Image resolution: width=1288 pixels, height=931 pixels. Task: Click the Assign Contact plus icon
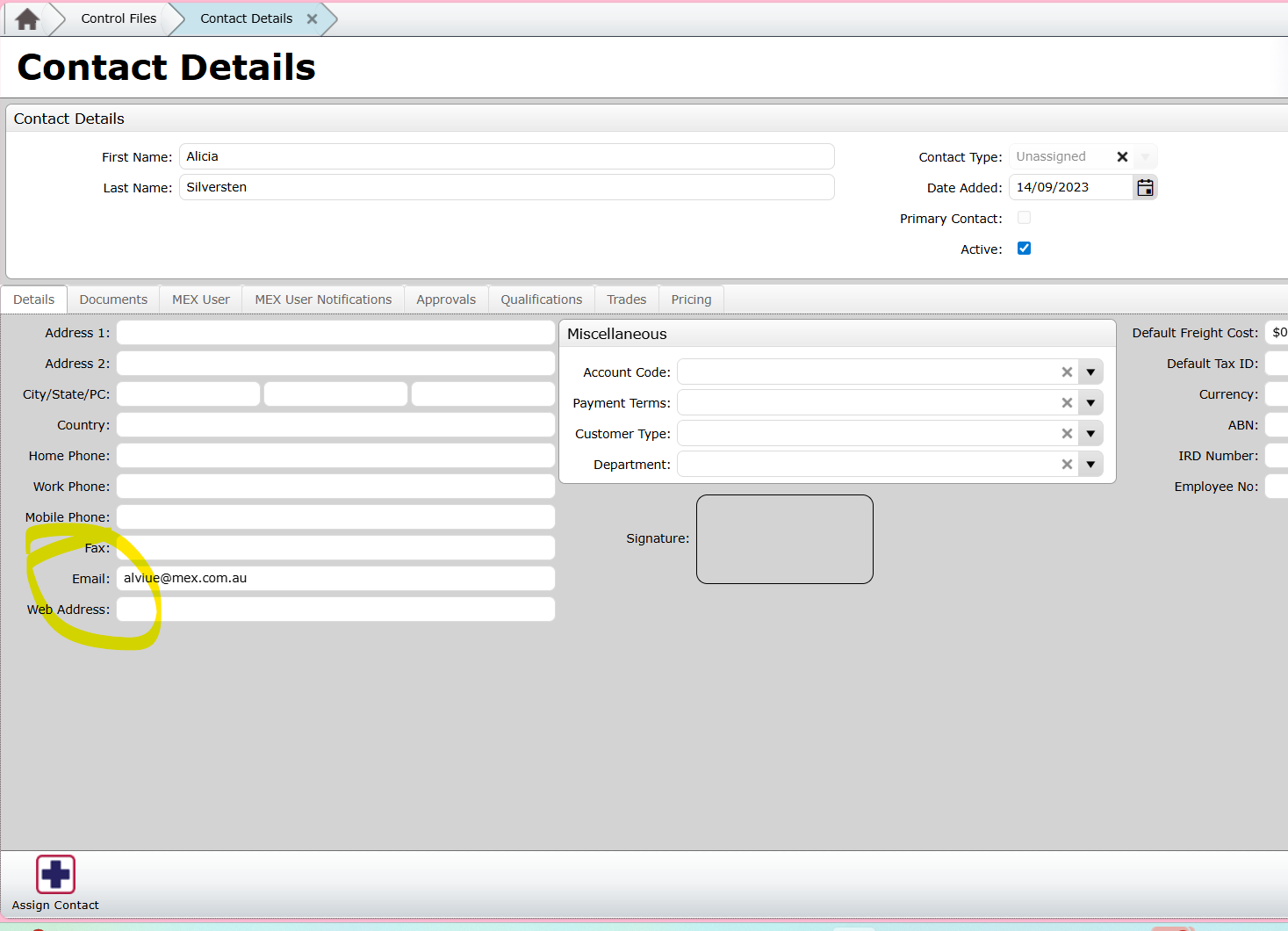[x=55, y=874]
